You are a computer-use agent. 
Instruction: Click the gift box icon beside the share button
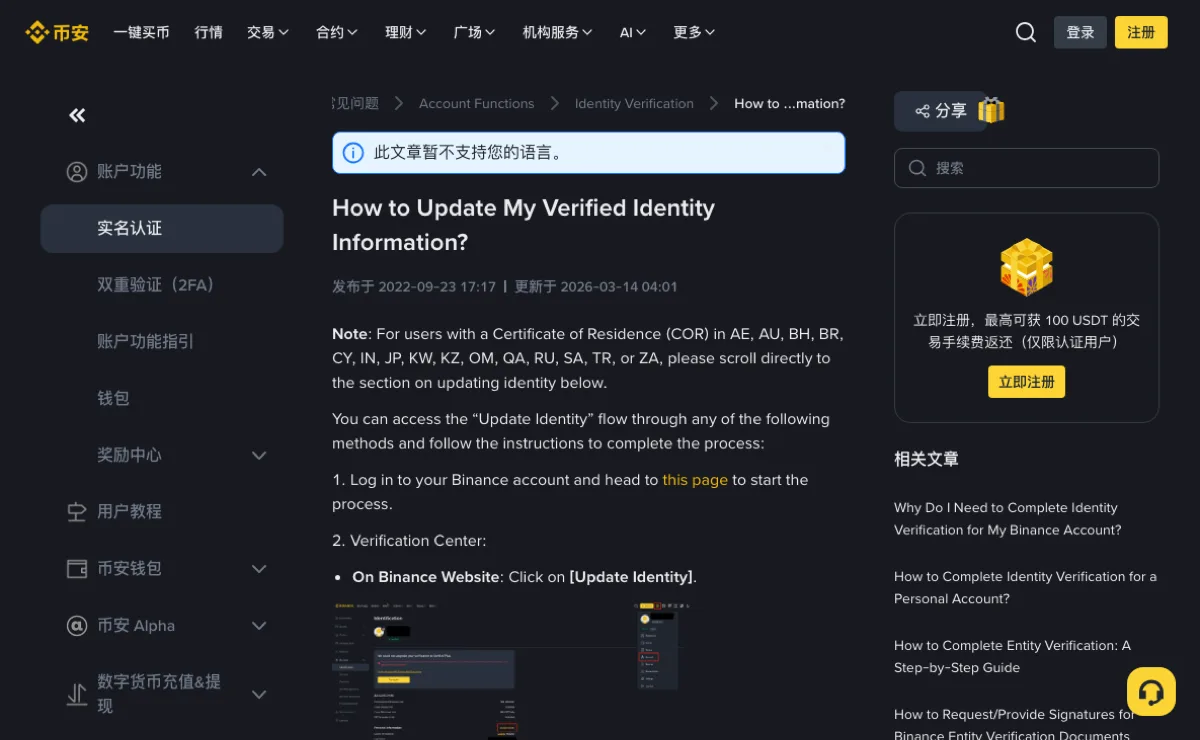pyautogui.click(x=991, y=110)
